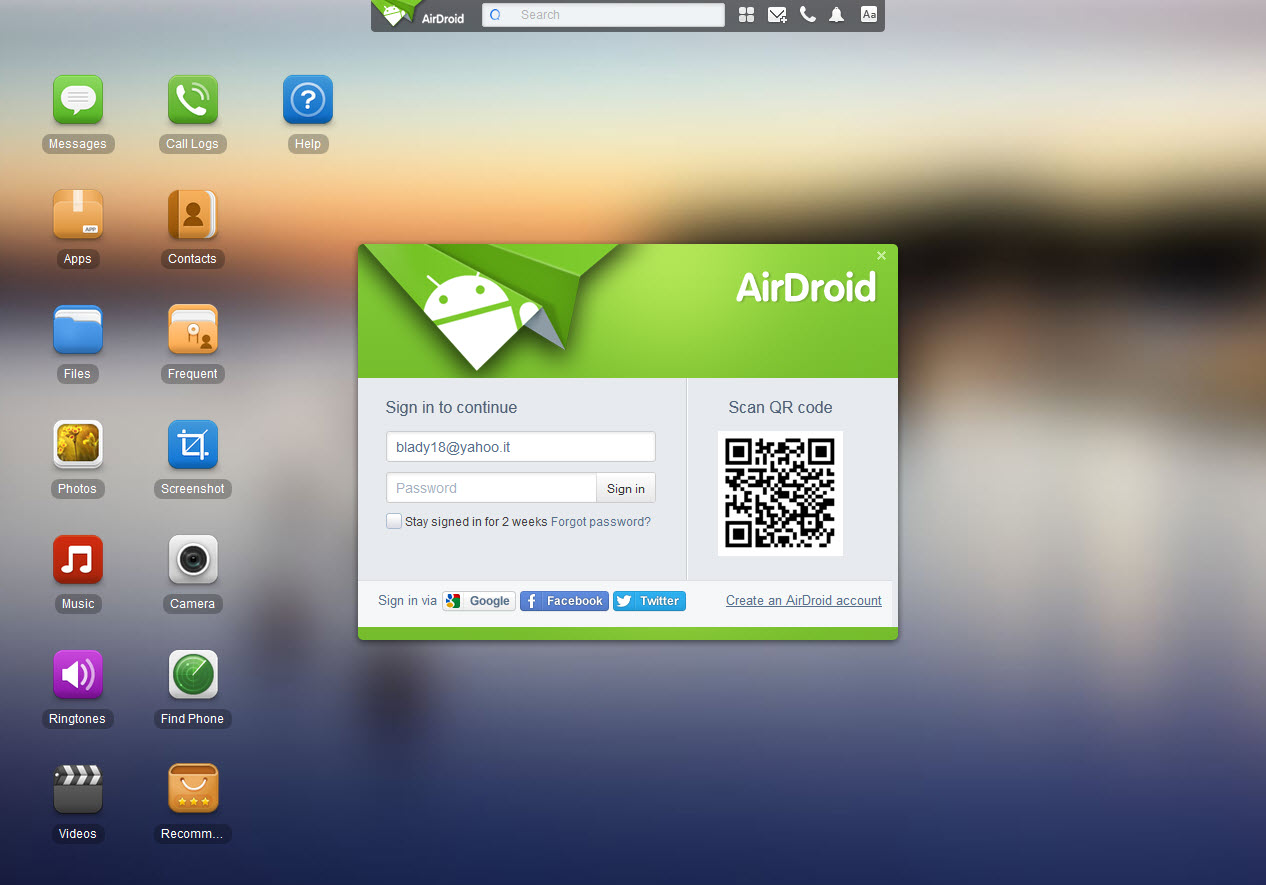The height and width of the screenshot is (885, 1266).
Task: Open the Files folder icon
Action: coord(78,330)
